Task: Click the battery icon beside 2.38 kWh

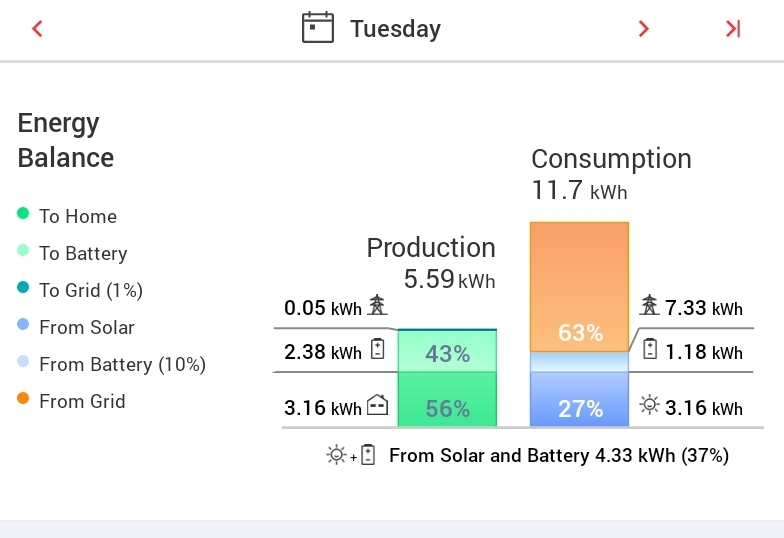Action: point(377,350)
